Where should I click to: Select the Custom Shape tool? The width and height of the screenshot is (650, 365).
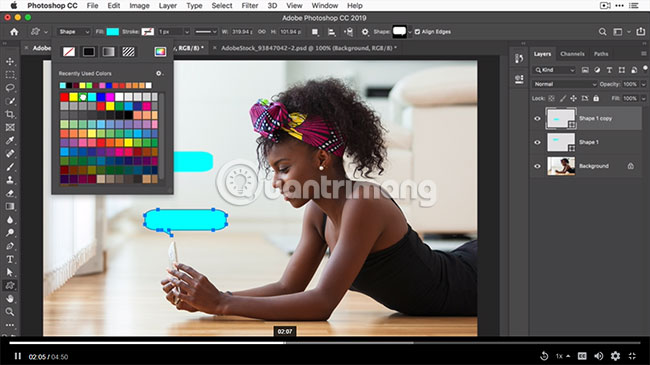tap(10, 285)
